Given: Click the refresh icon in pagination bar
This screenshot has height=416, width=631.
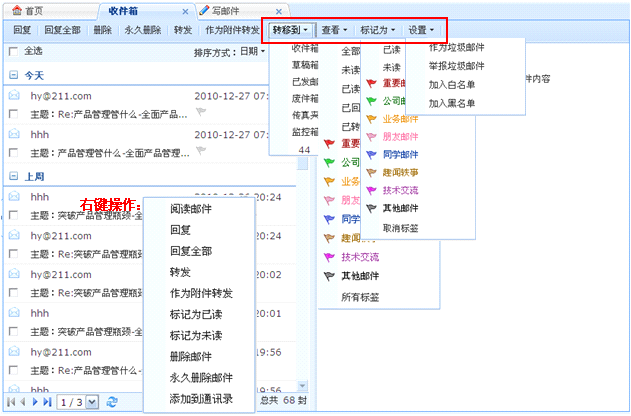Looking at the screenshot, I should click(111, 401).
